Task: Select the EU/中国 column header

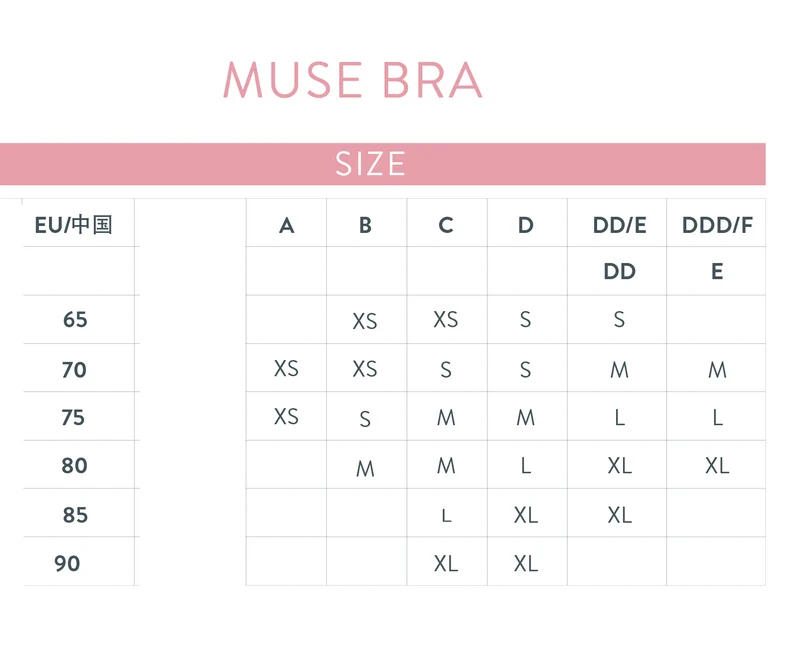Action: pos(73,225)
